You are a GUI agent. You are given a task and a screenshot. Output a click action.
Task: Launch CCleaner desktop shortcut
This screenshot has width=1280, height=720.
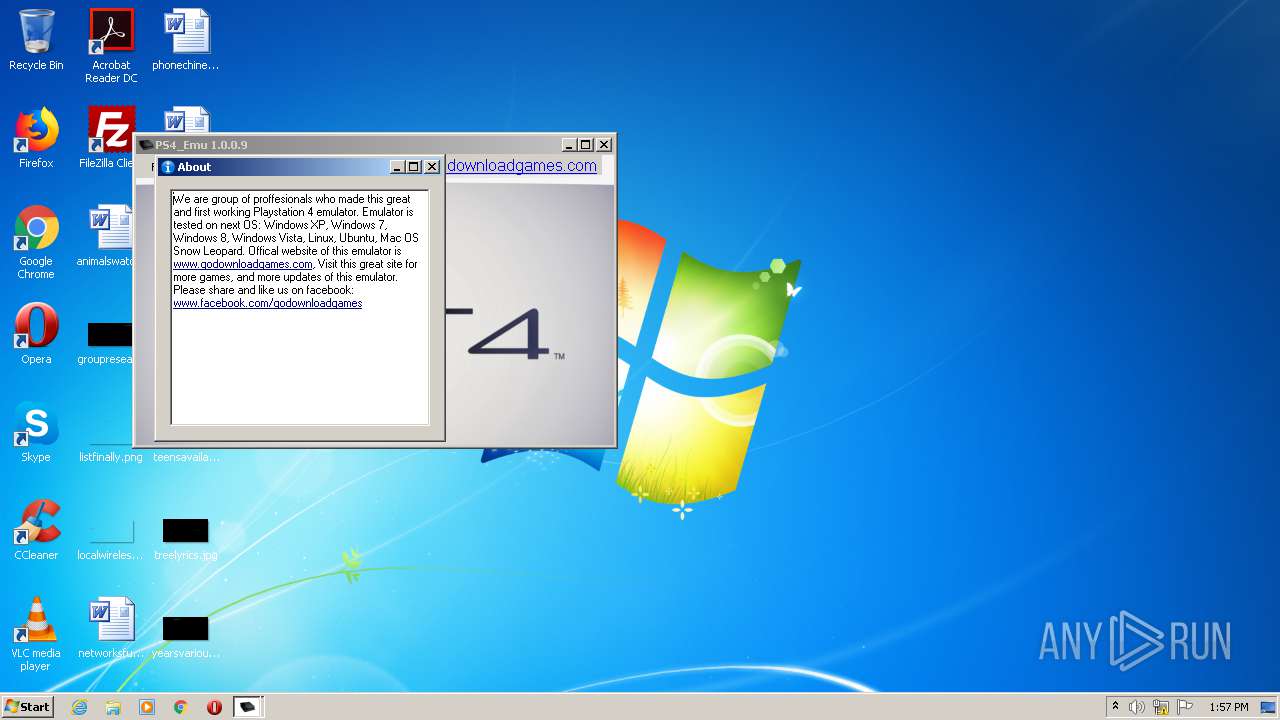(36, 530)
